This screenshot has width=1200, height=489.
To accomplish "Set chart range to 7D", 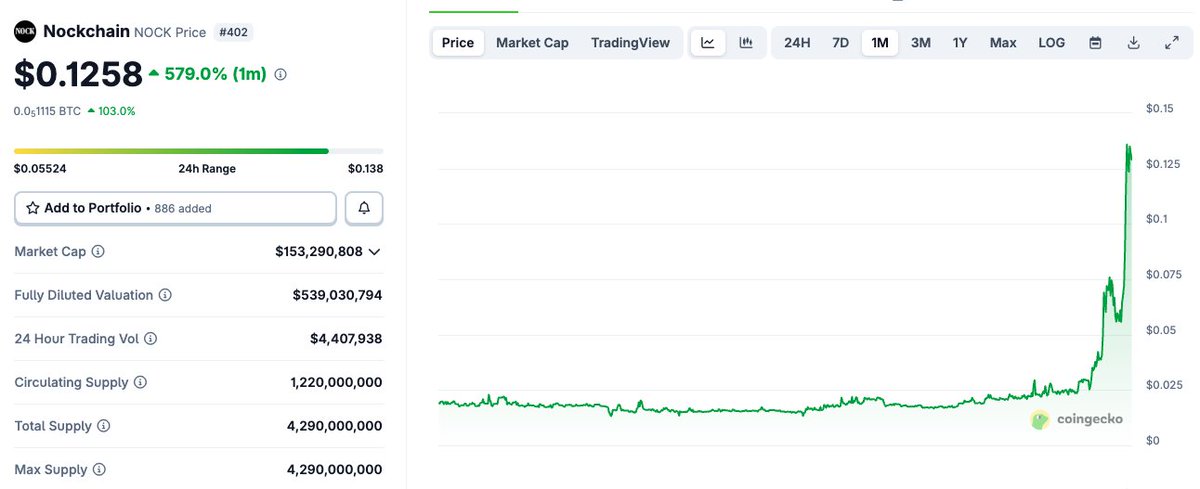I will pos(841,43).
